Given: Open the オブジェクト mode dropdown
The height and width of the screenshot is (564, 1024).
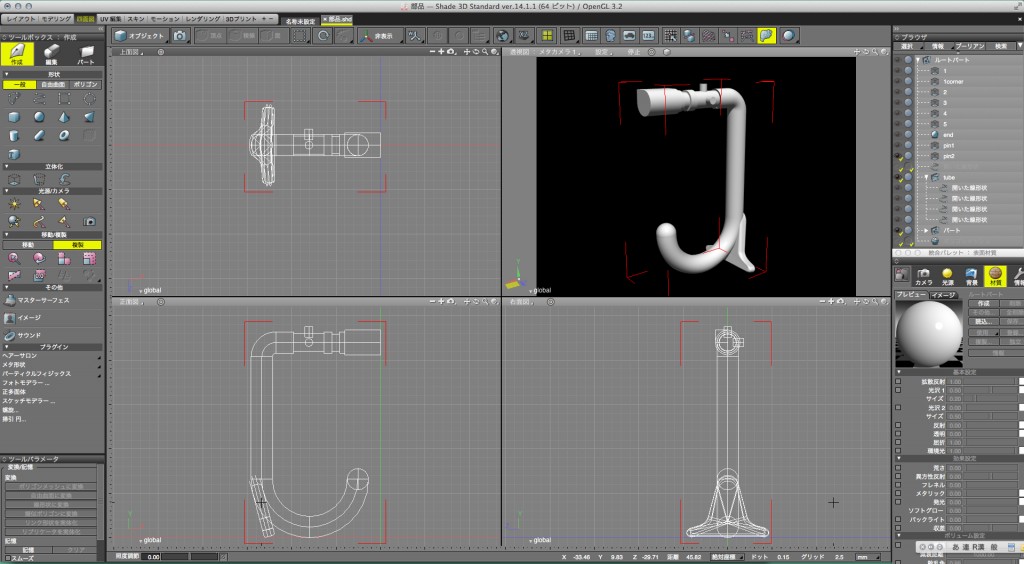Looking at the screenshot, I should pos(140,36).
